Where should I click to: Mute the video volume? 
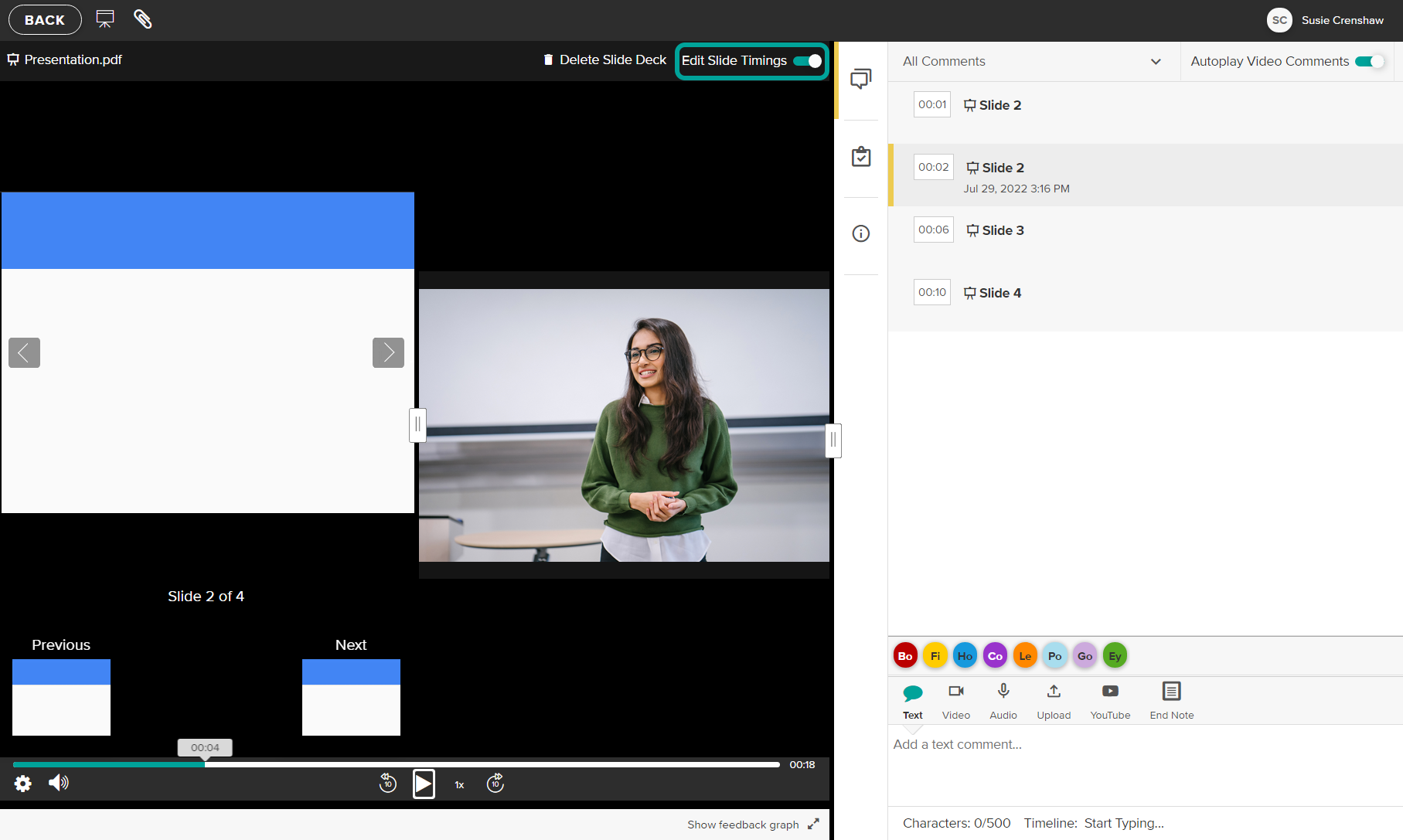click(x=59, y=783)
